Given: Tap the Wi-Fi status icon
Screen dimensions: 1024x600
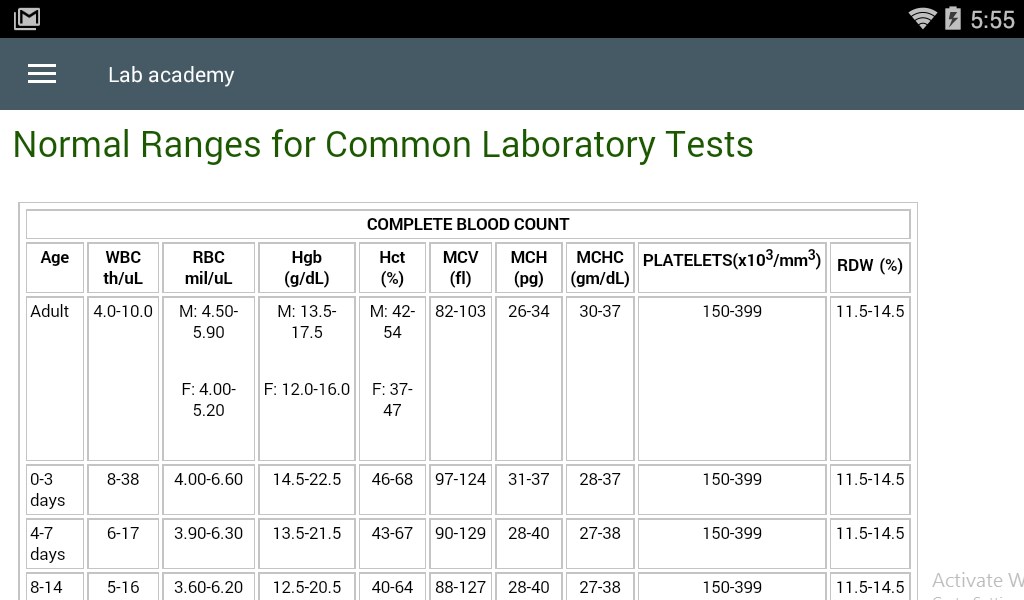Looking at the screenshot, I should pyautogui.click(x=921, y=19).
